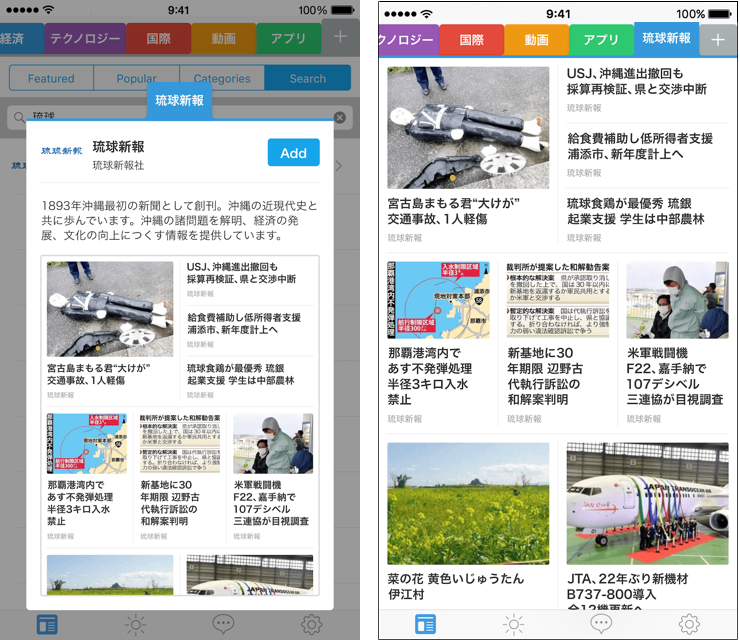Click the battery indicator in right phone status bar
740x640 pixels.
[x=720, y=14]
